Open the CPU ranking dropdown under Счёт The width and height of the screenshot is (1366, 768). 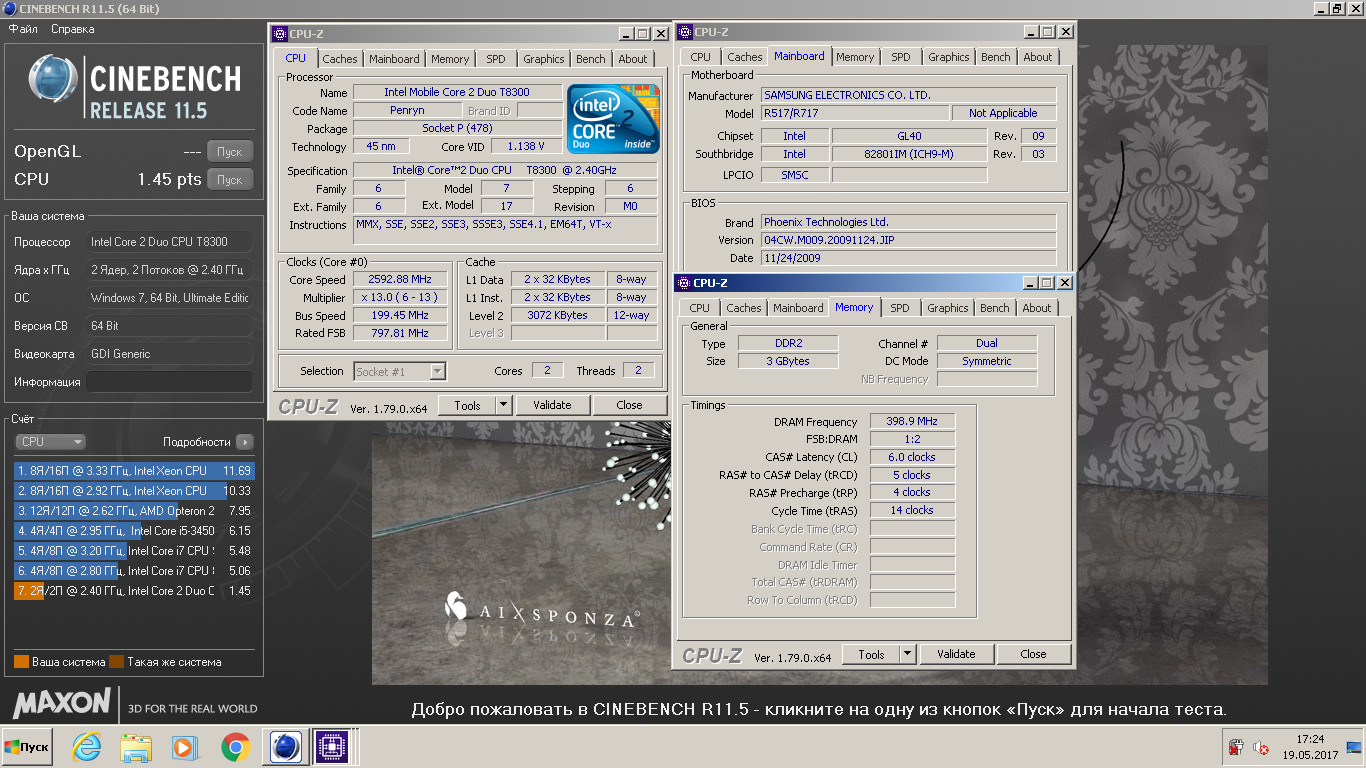[x=50, y=441]
